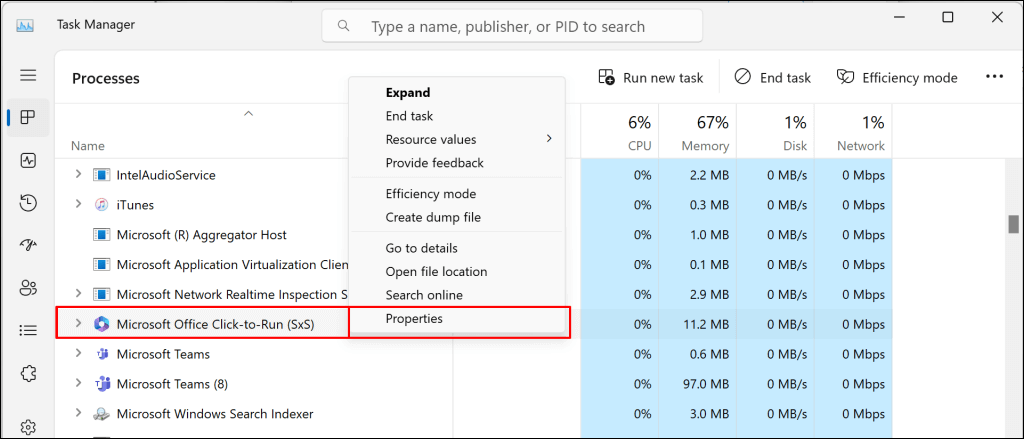The image size is (1024, 439).
Task: Expand the Microsoft Teams row showing 0.6 MB
Action: click(x=78, y=353)
